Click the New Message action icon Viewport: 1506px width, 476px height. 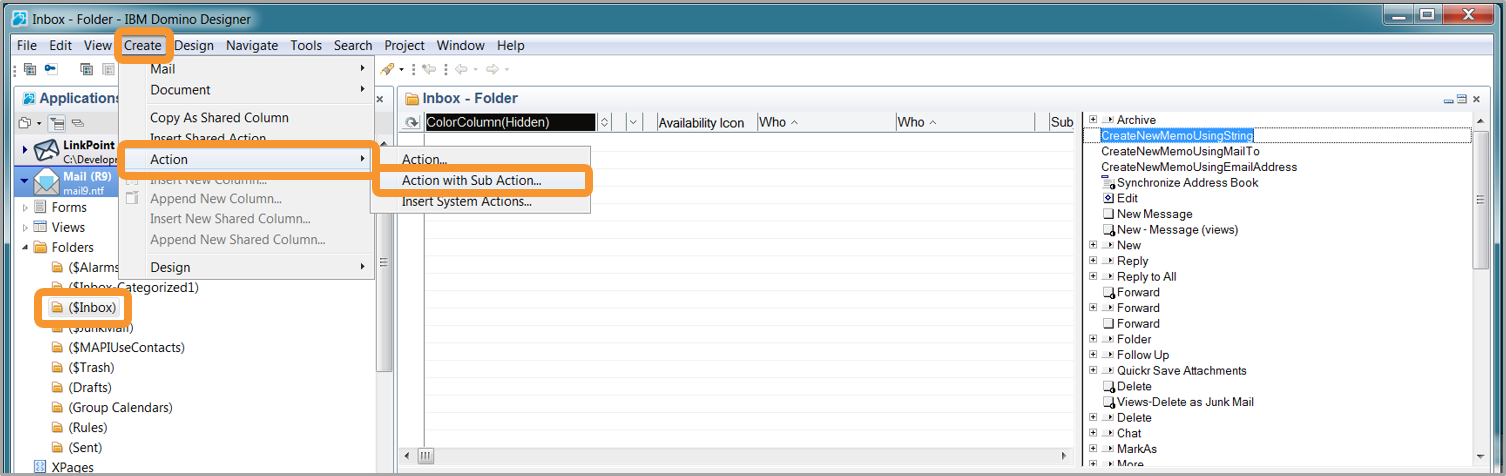1108,214
